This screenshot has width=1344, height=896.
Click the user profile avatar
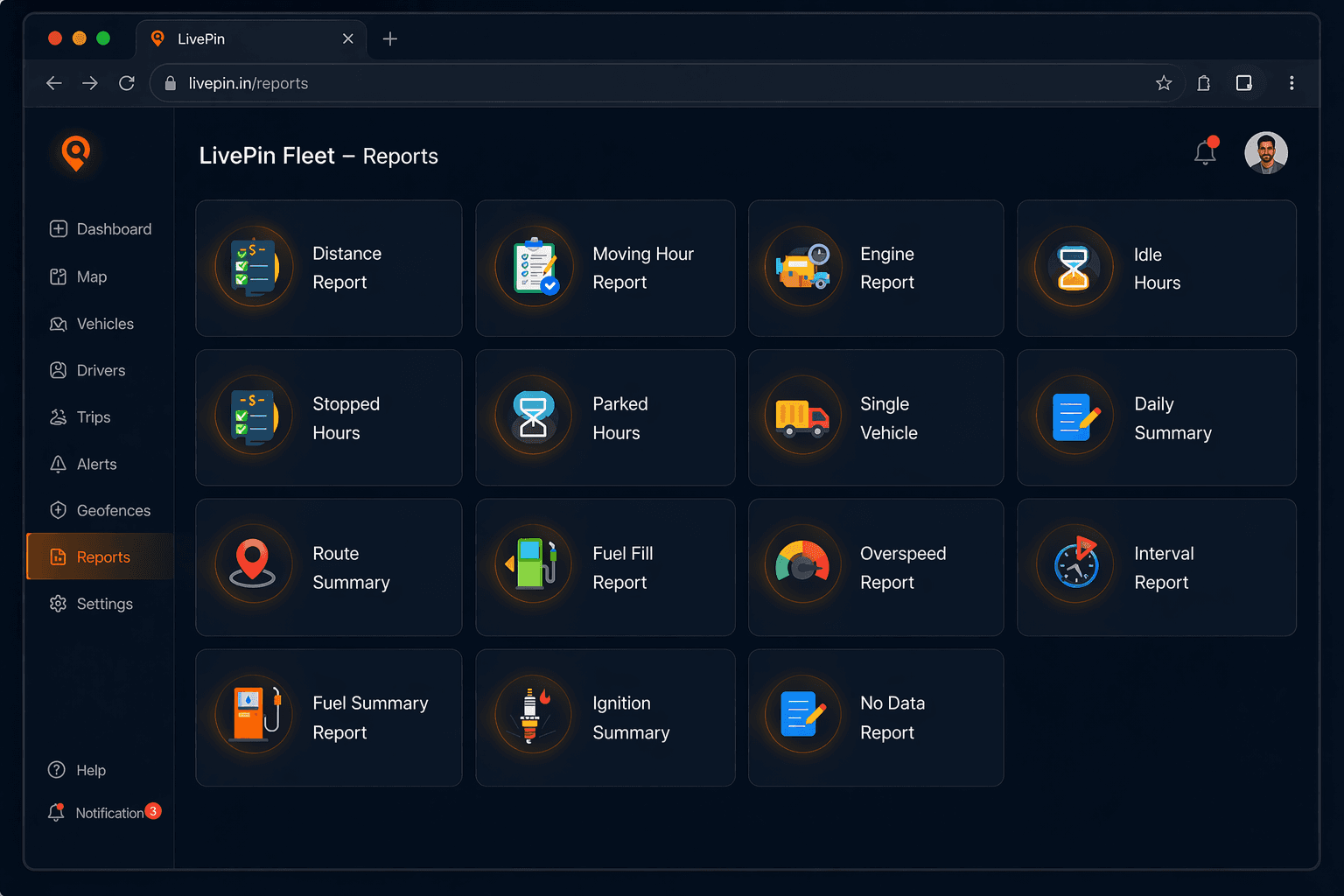coord(1266,152)
